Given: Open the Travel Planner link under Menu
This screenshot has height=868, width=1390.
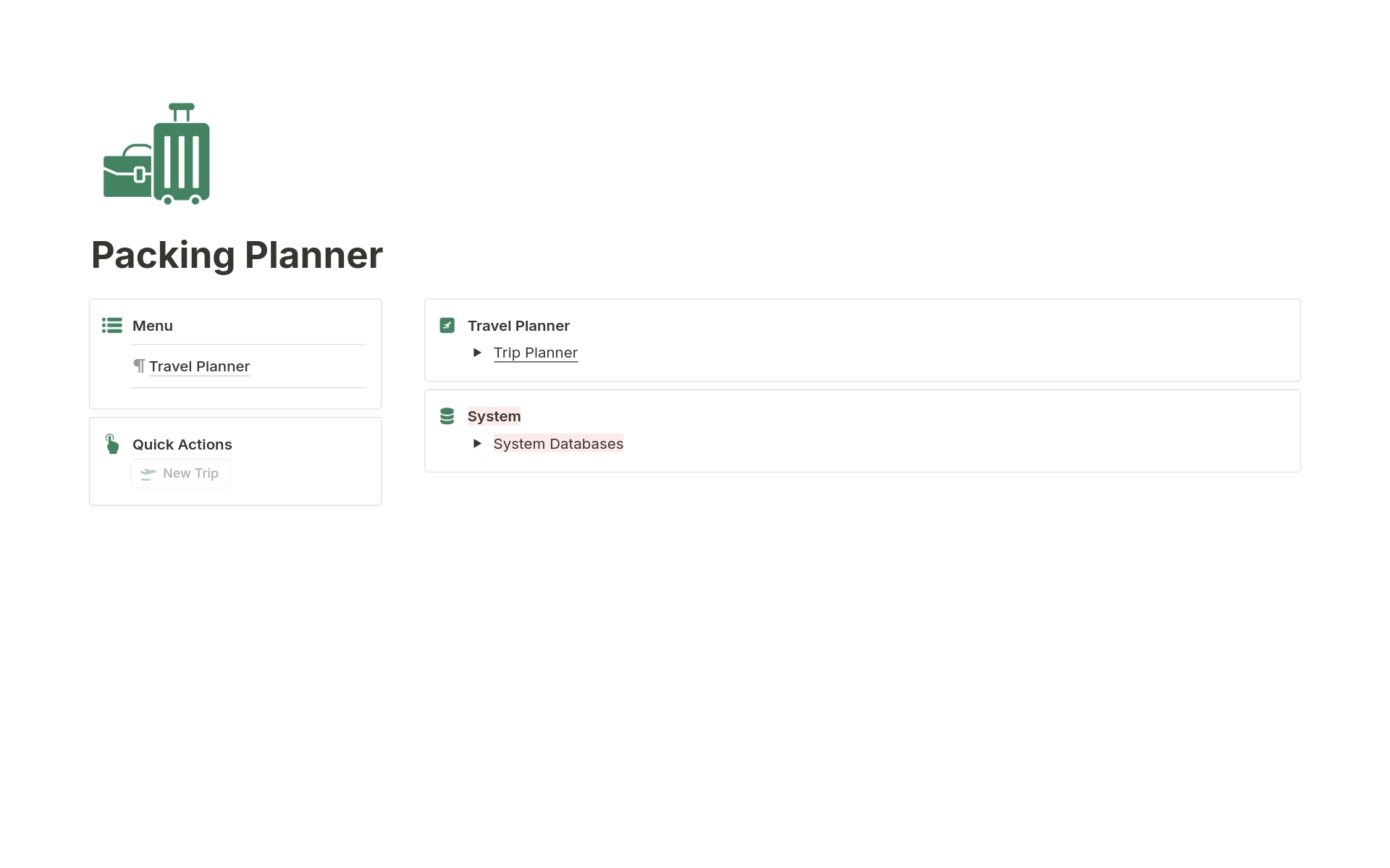Looking at the screenshot, I should coord(199,366).
